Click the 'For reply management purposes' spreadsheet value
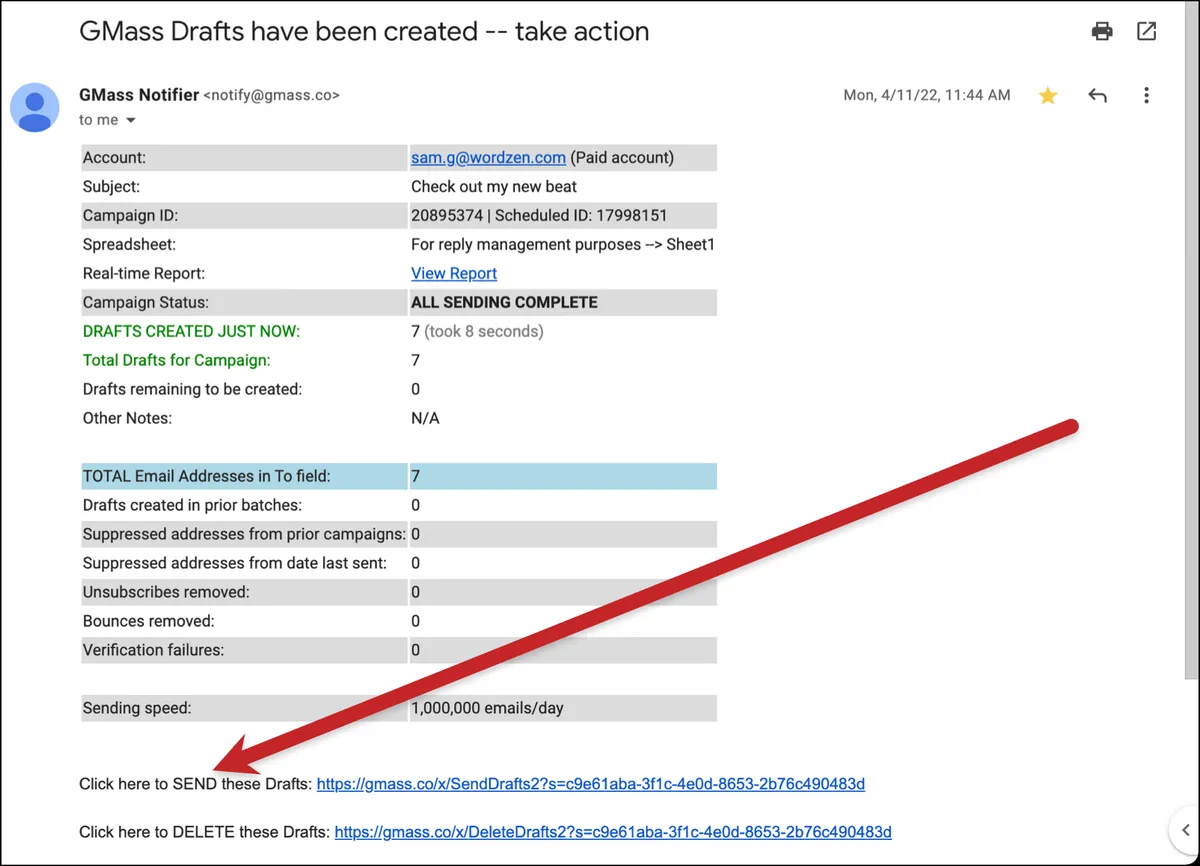The height and width of the screenshot is (866, 1200). 563,245
